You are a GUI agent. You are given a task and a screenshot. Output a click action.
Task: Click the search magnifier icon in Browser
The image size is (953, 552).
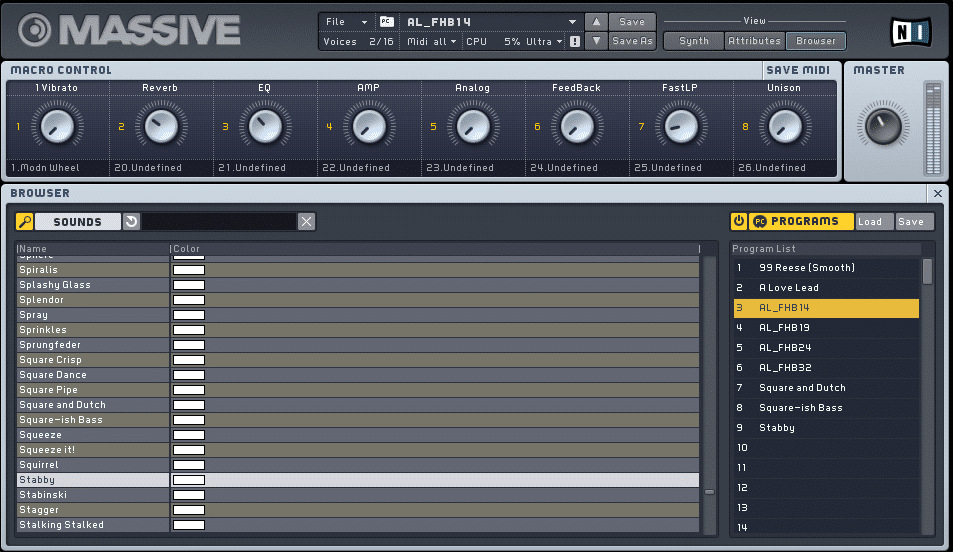[24, 221]
